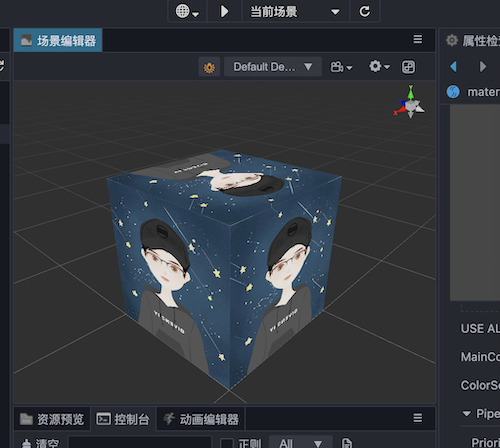The height and width of the screenshot is (448, 500).
Task: Click the play preview button
Action: click(224, 11)
